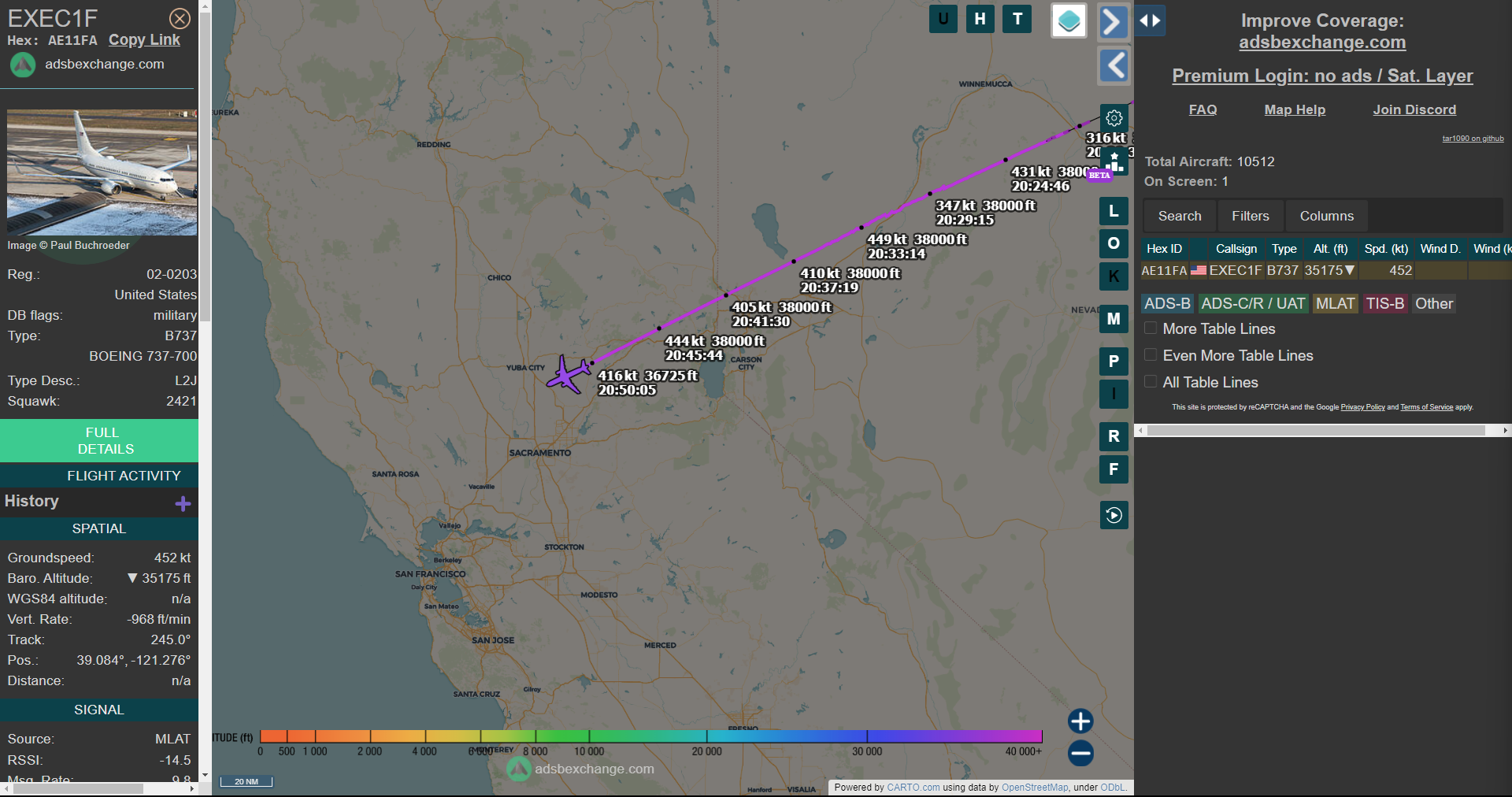1512x797 pixels.
Task: Expand History with the purple plus
Action: (x=183, y=504)
